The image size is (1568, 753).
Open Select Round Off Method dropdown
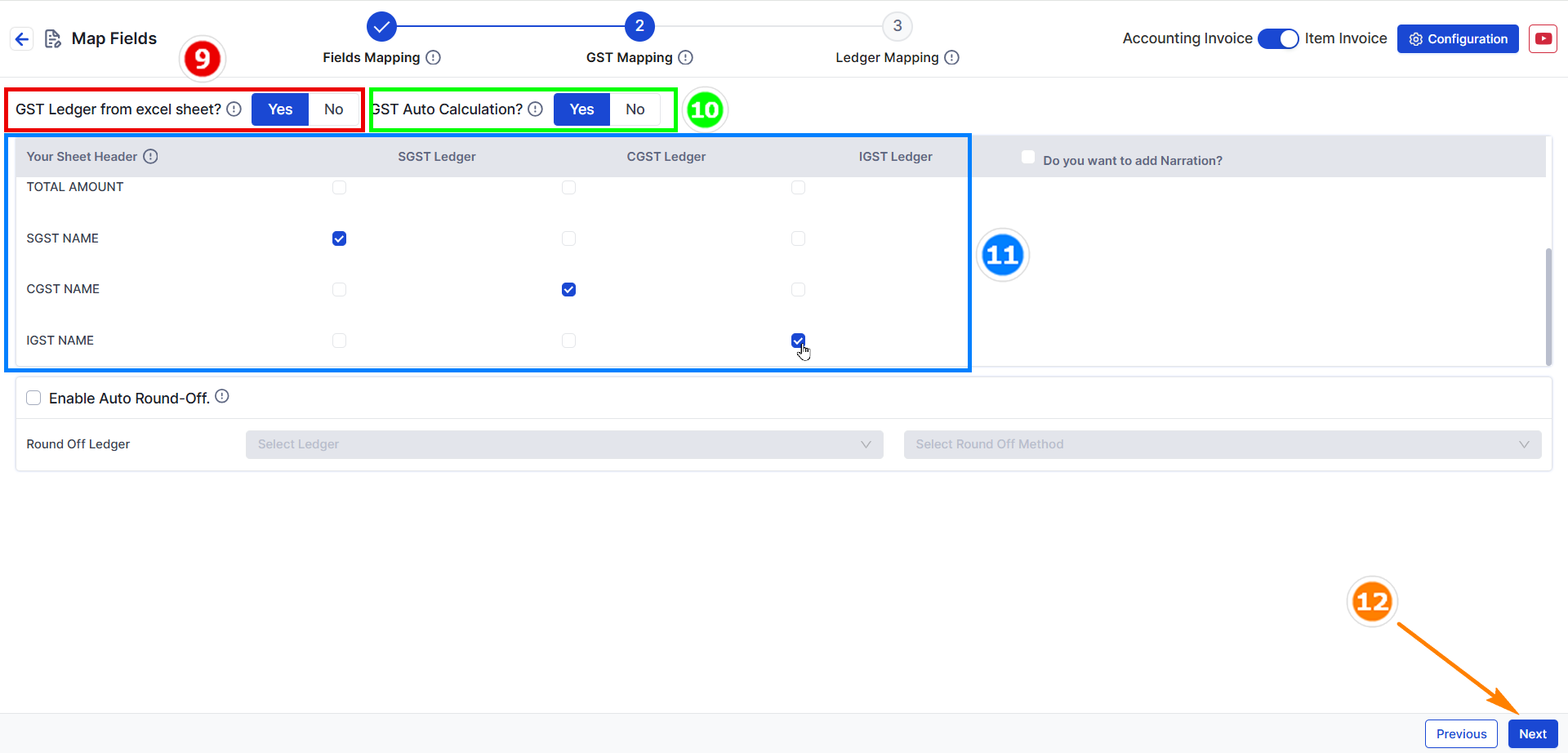1223,444
